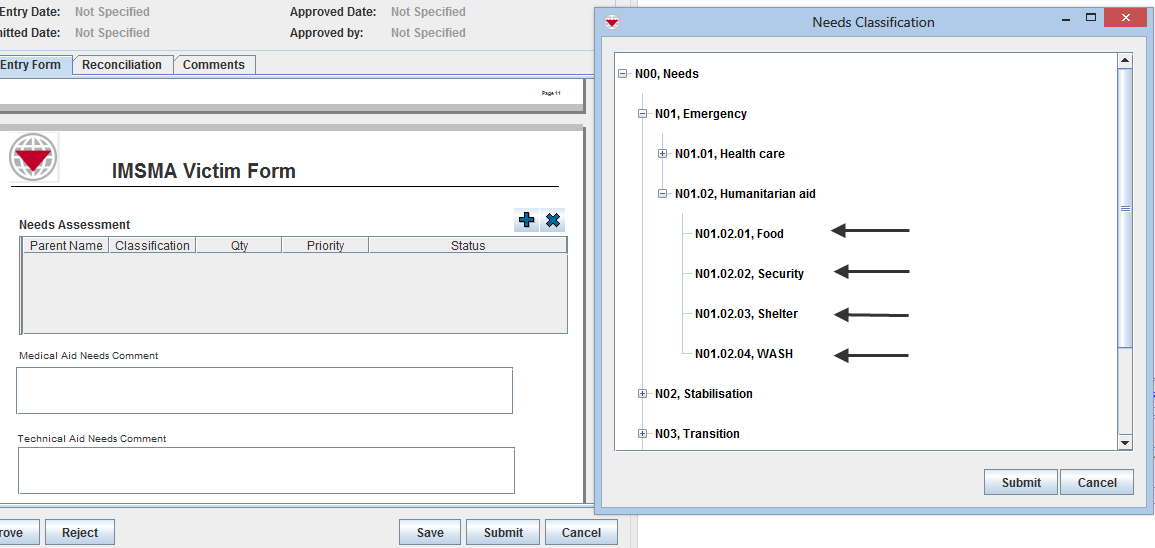
Task: Click the Medical Aid Needs Comment field
Action: tap(264, 390)
